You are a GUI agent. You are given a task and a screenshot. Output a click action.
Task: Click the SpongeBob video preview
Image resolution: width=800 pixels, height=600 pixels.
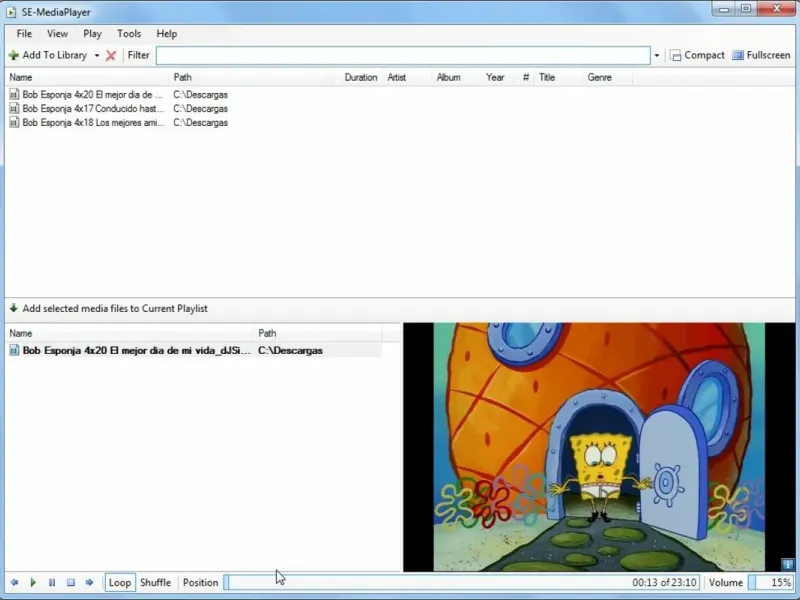pos(599,447)
